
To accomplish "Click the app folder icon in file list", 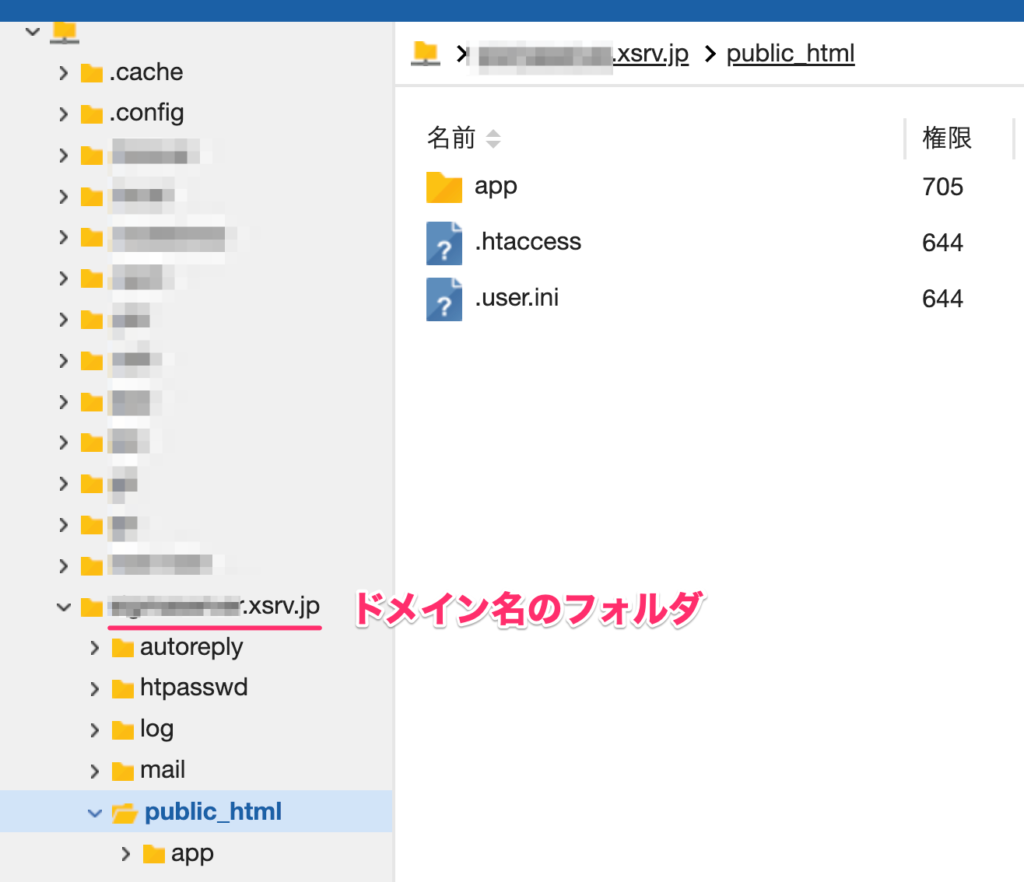I will (444, 187).
